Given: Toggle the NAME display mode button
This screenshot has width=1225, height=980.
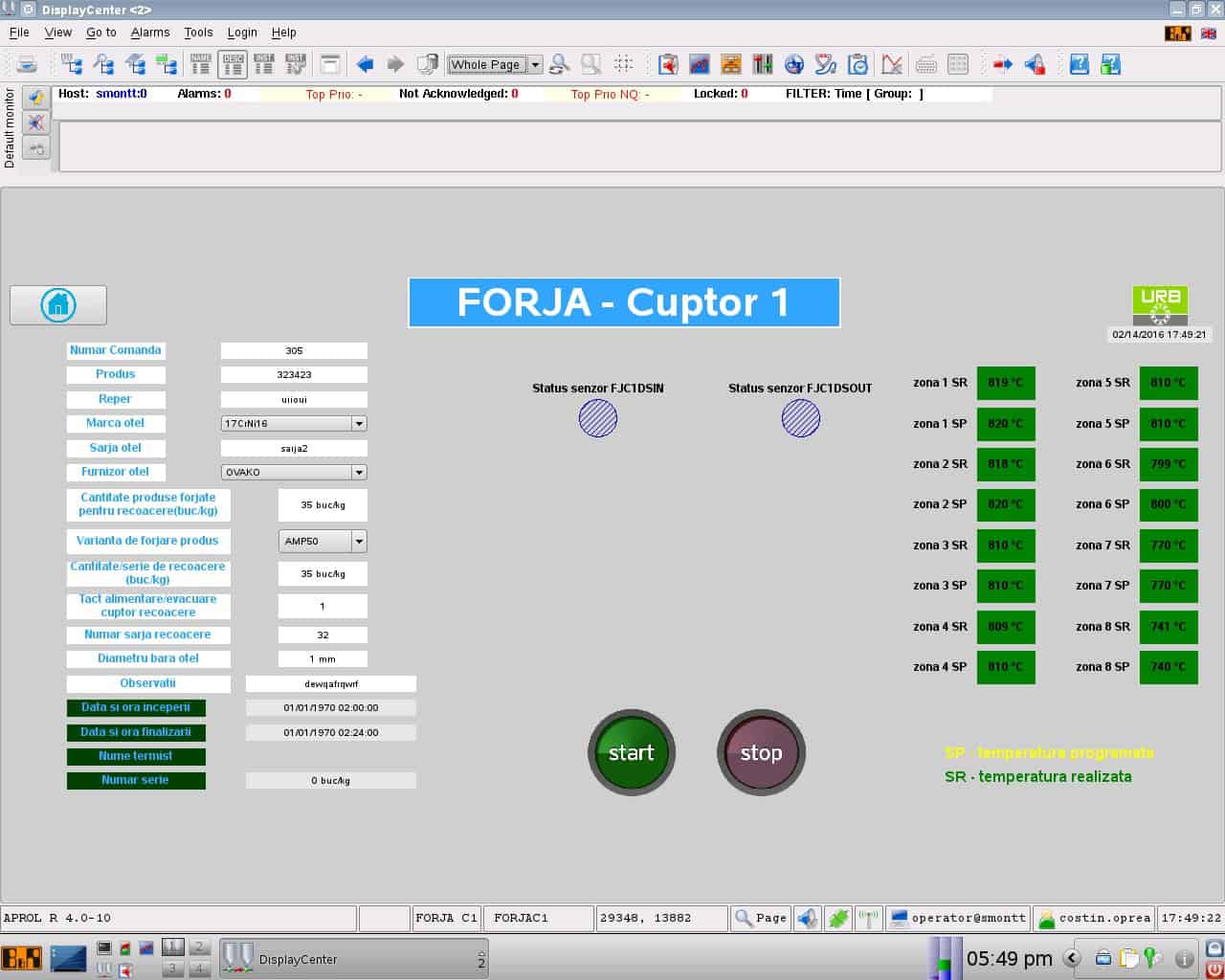Looking at the screenshot, I should pos(201,64).
